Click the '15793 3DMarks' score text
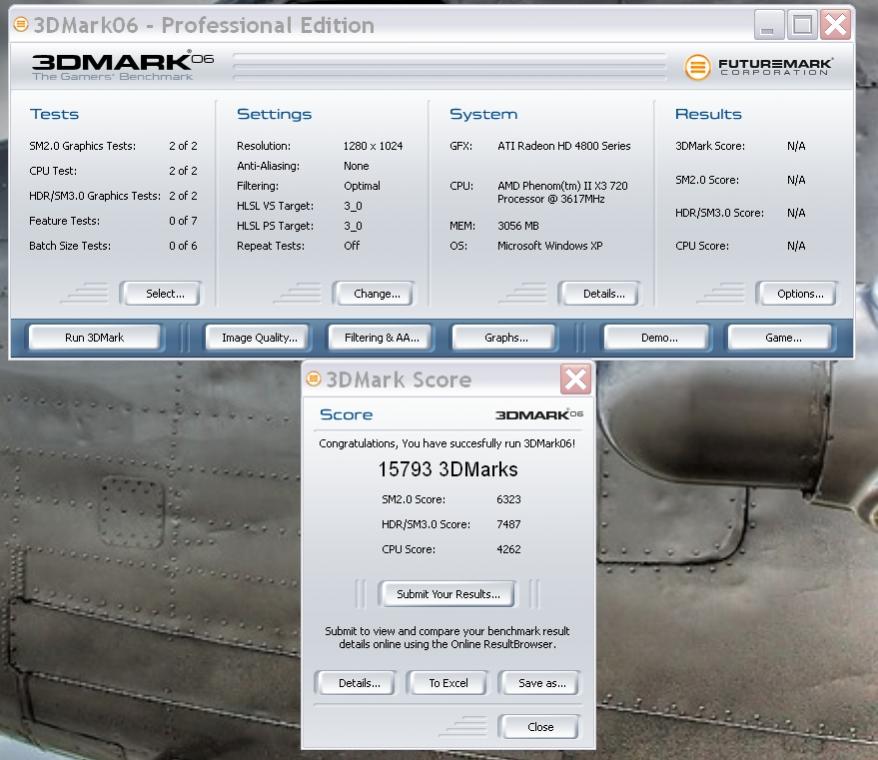This screenshot has height=760, width=878. (448, 469)
